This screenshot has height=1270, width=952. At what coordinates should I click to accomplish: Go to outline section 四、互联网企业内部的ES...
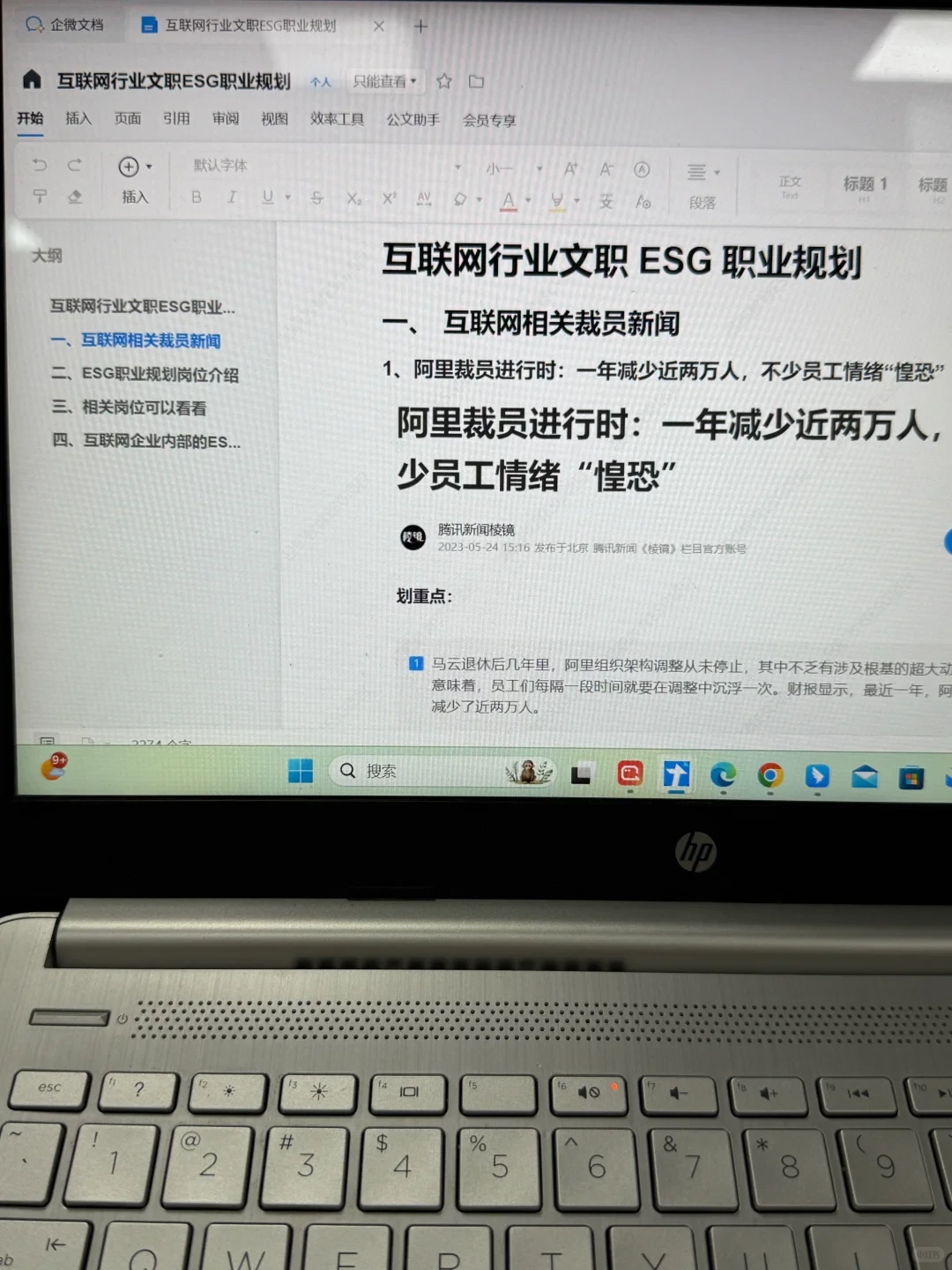click(x=146, y=440)
